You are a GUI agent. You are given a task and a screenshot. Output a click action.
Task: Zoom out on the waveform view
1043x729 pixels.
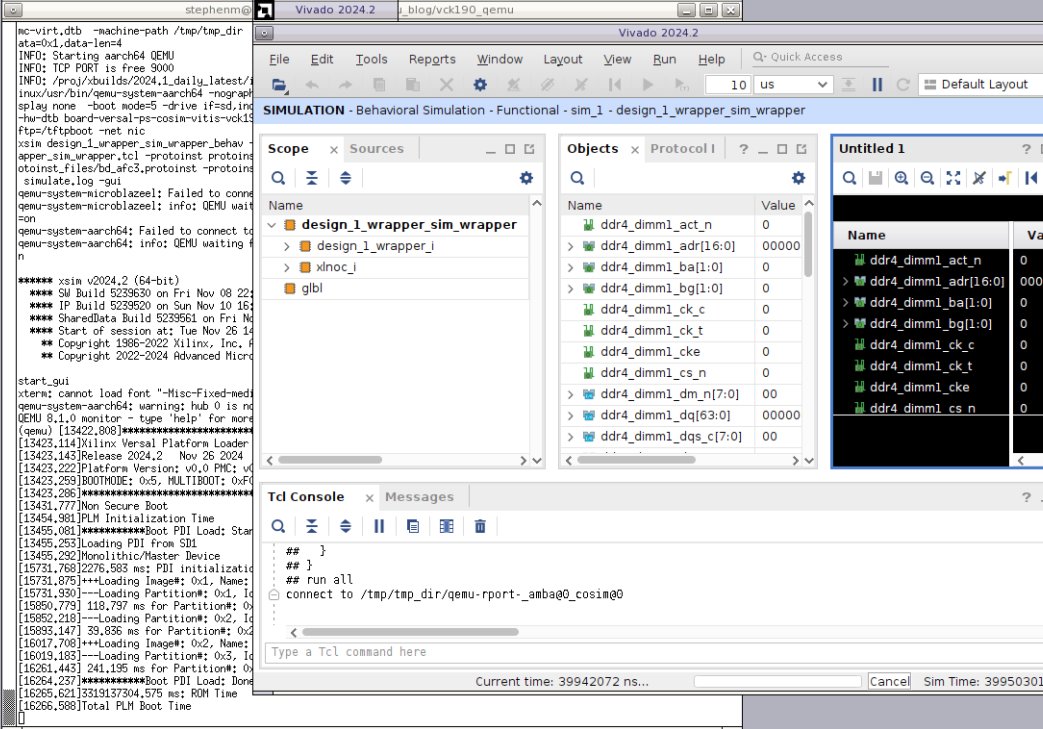(x=927, y=178)
